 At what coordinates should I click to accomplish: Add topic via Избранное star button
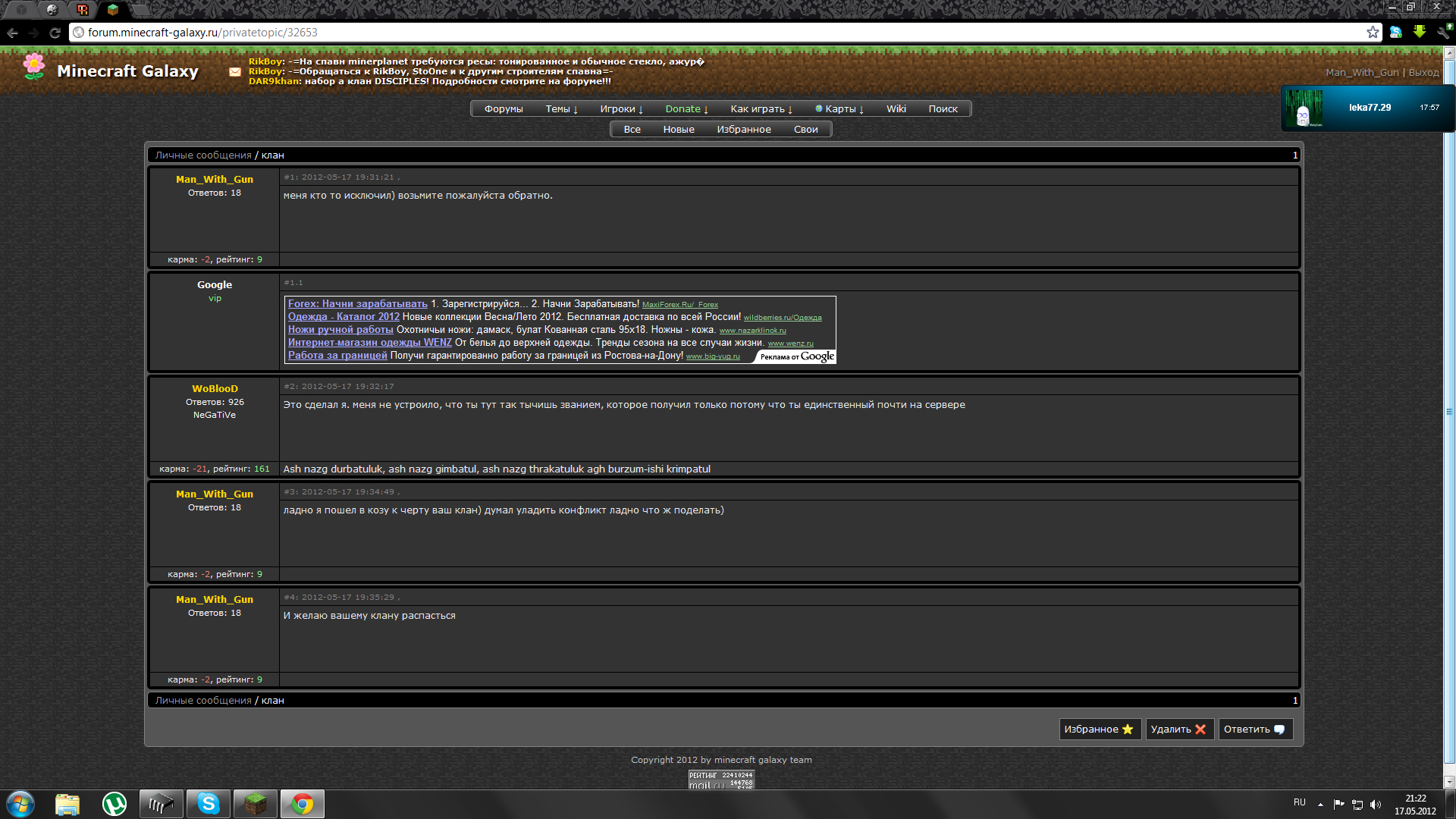[x=1099, y=730]
